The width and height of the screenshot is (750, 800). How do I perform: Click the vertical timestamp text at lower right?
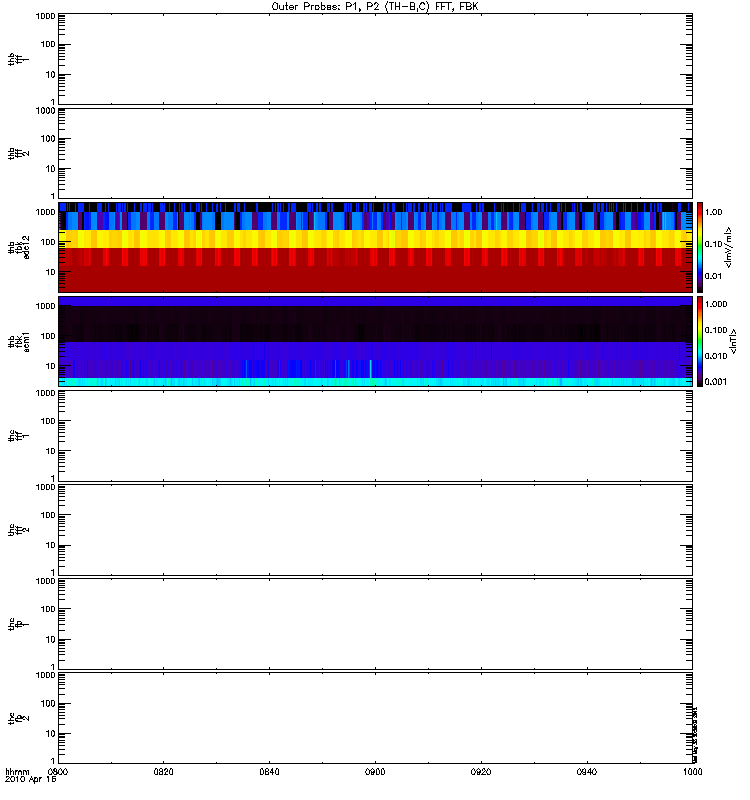coord(695,734)
